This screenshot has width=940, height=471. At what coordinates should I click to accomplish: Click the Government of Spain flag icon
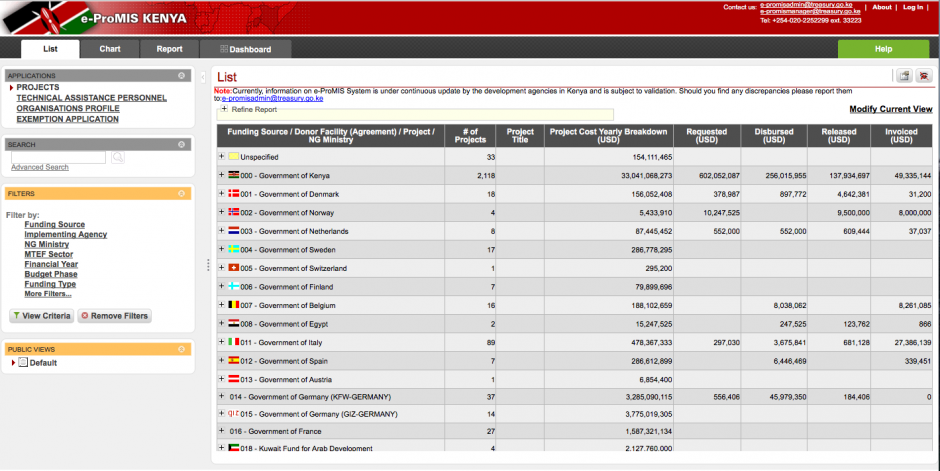[x=234, y=361]
